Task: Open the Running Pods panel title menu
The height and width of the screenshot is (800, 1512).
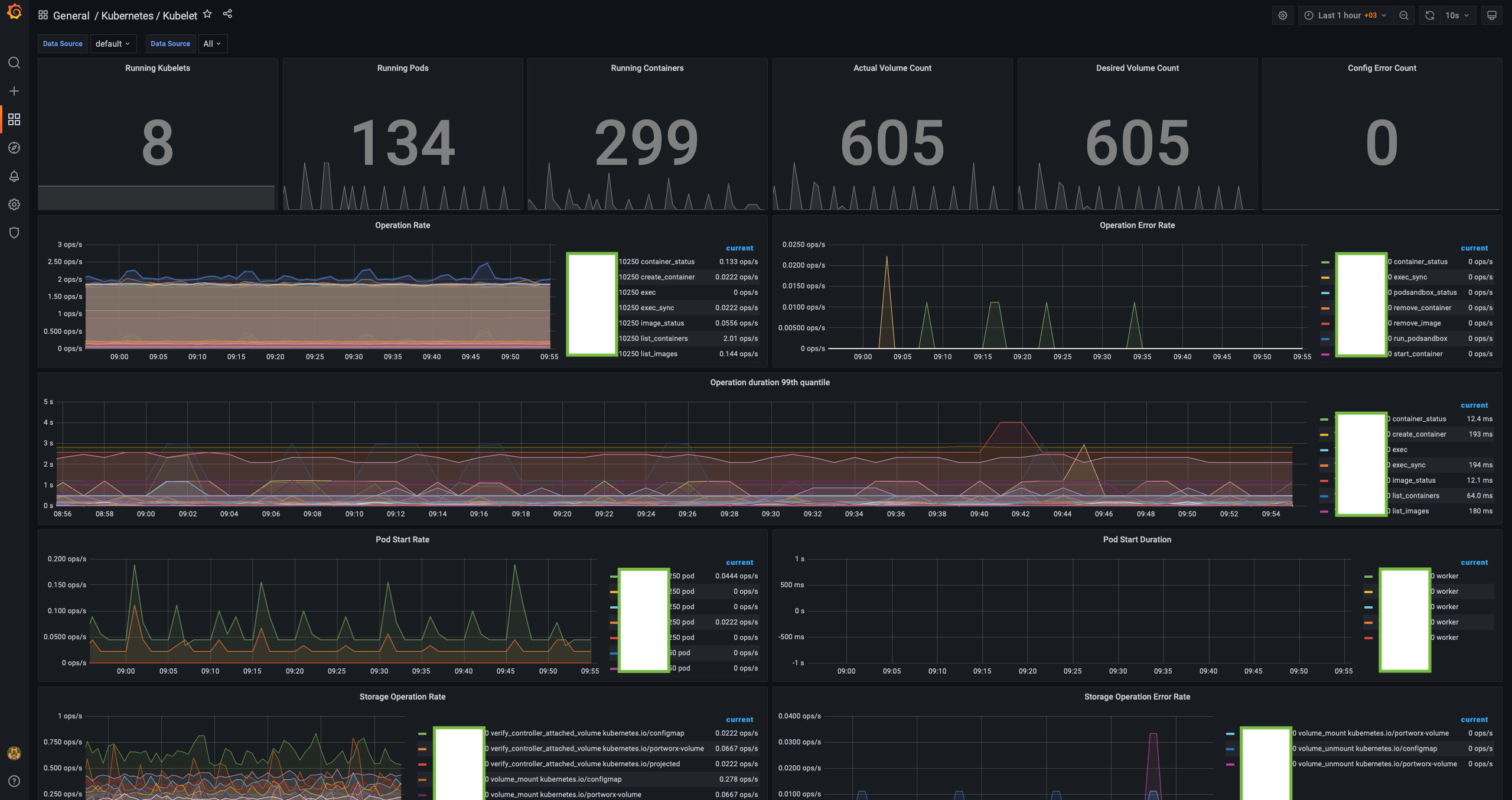Action: [403, 68]
